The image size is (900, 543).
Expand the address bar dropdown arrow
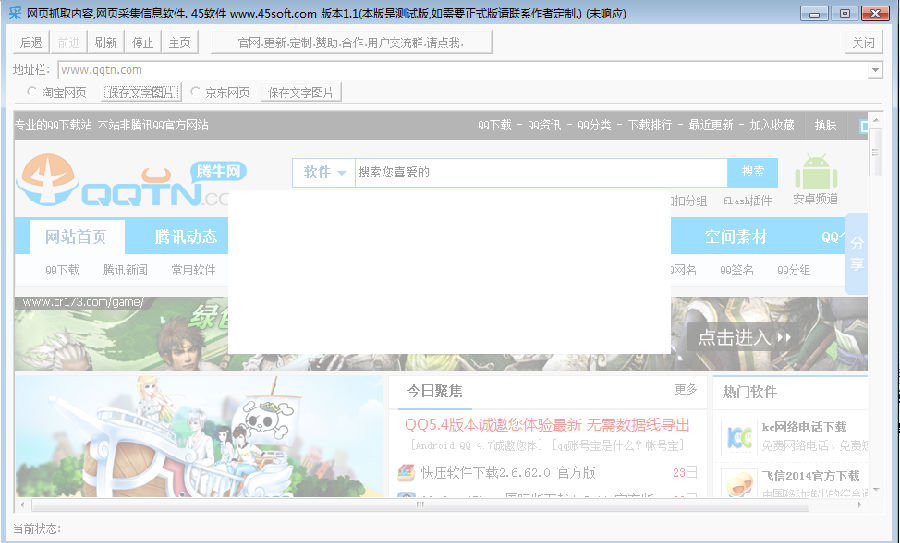875,70
